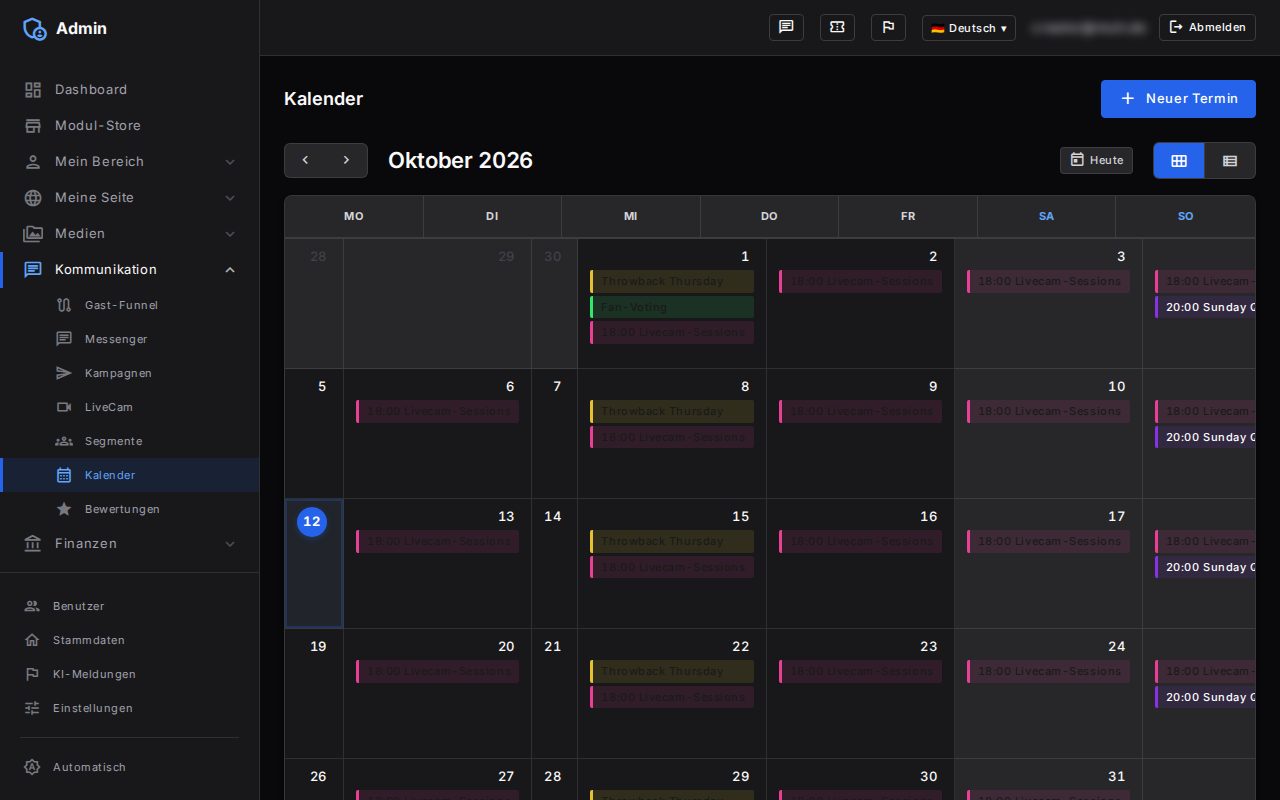Collapse Kommunikation section
Viewport: 1280px width, 800px height.
coord(130,269)
